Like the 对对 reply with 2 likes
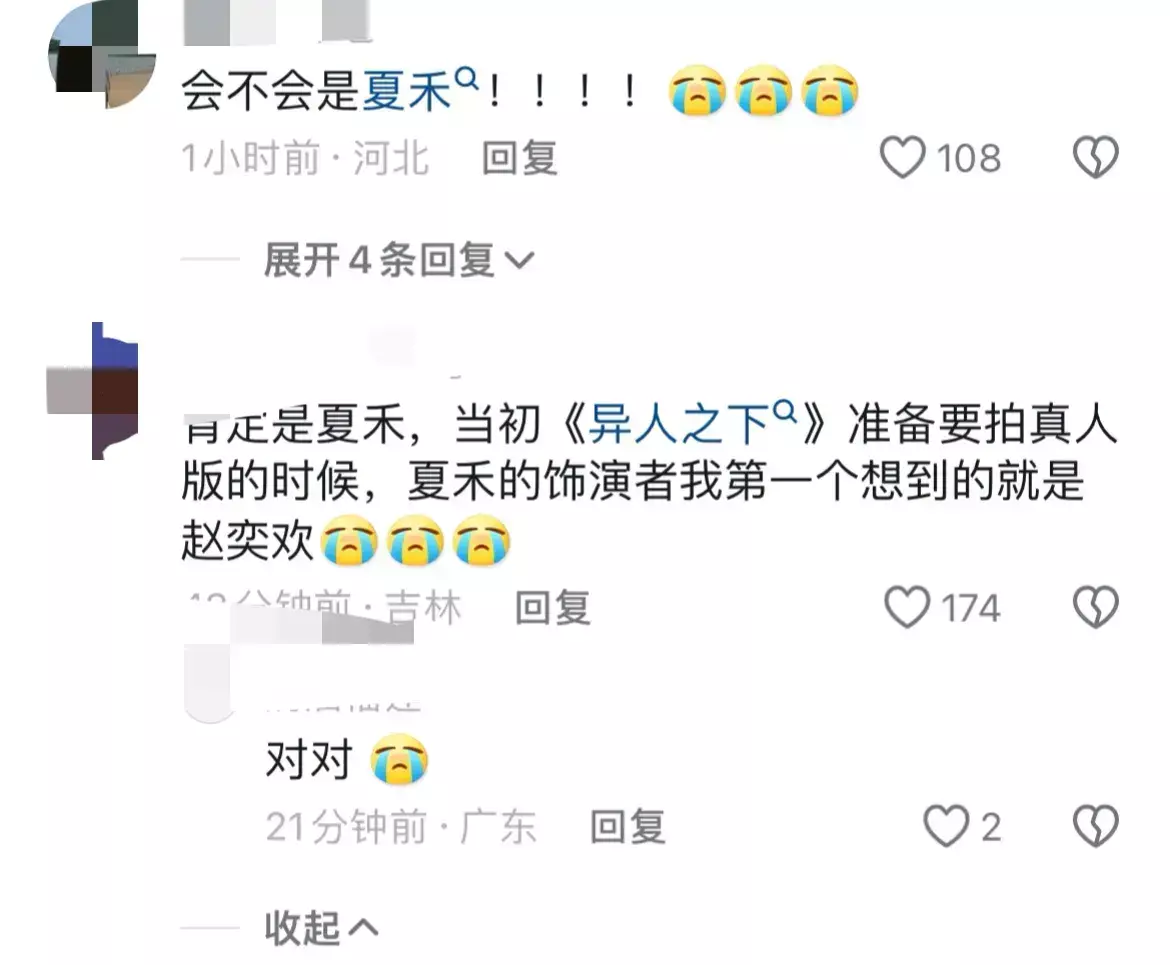1170x965 pixels. coord(946,825)
